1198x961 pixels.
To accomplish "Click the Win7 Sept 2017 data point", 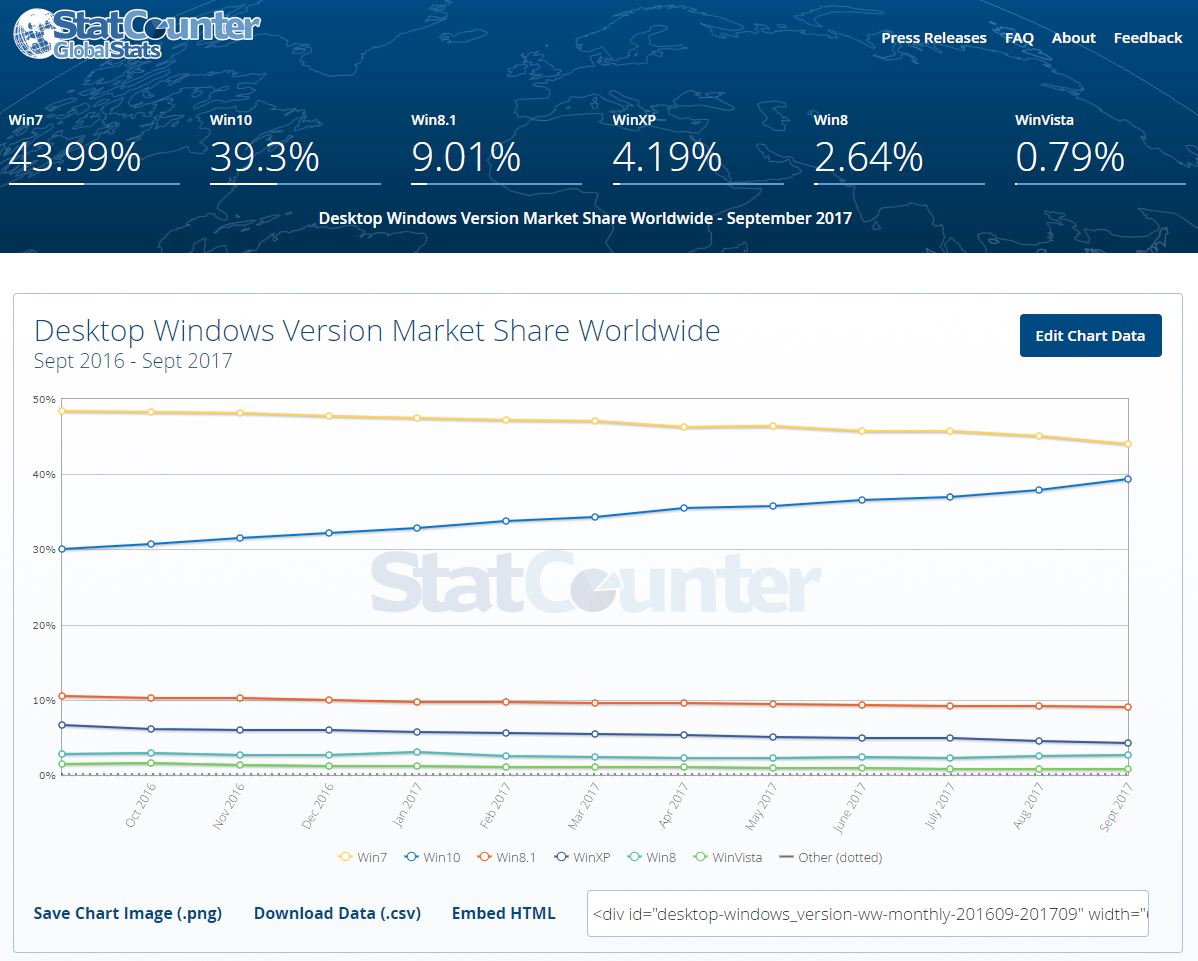I will point(1127,444).
